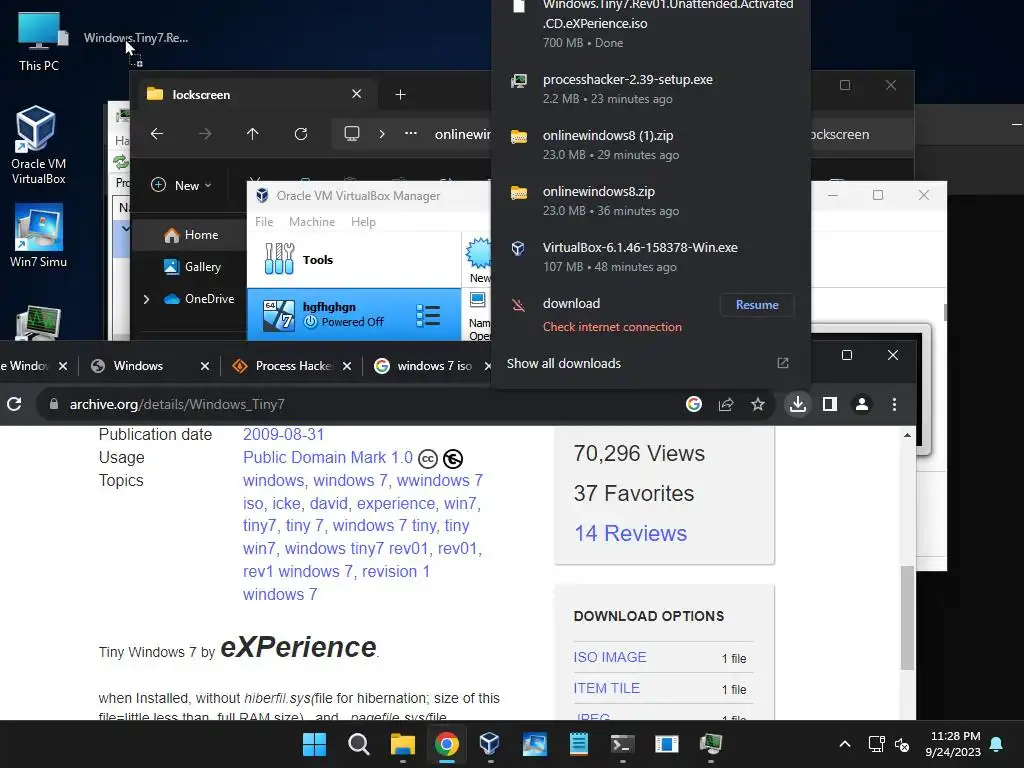Switch to Process Hacker Chrome tab
This screenshot has height=768, width=1024.
tap(294, 366)
